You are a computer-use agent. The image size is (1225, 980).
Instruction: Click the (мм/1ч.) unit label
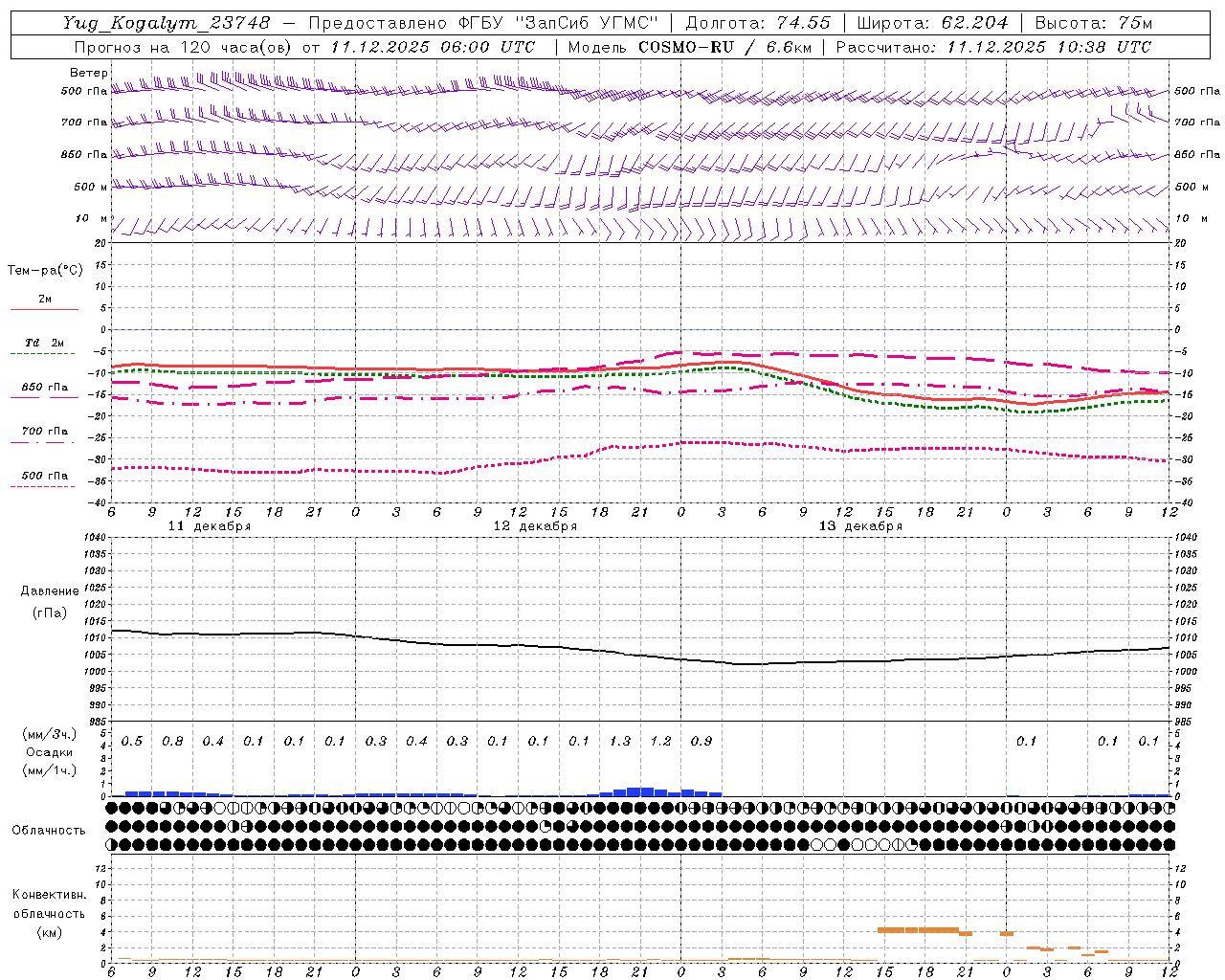pos(50,770)
